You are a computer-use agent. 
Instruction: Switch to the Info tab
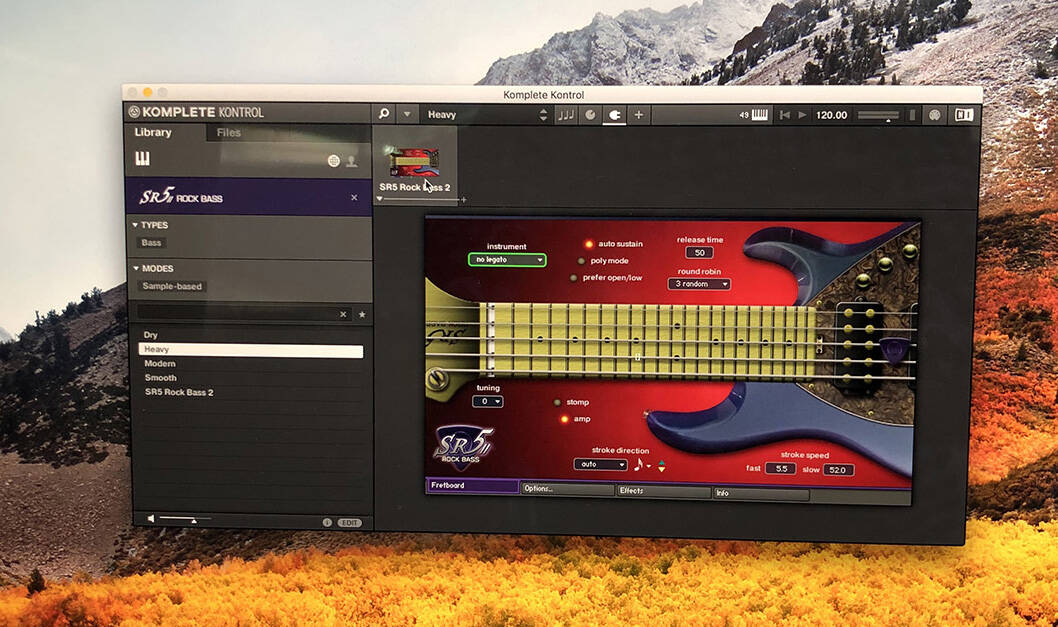coord(761,493)
